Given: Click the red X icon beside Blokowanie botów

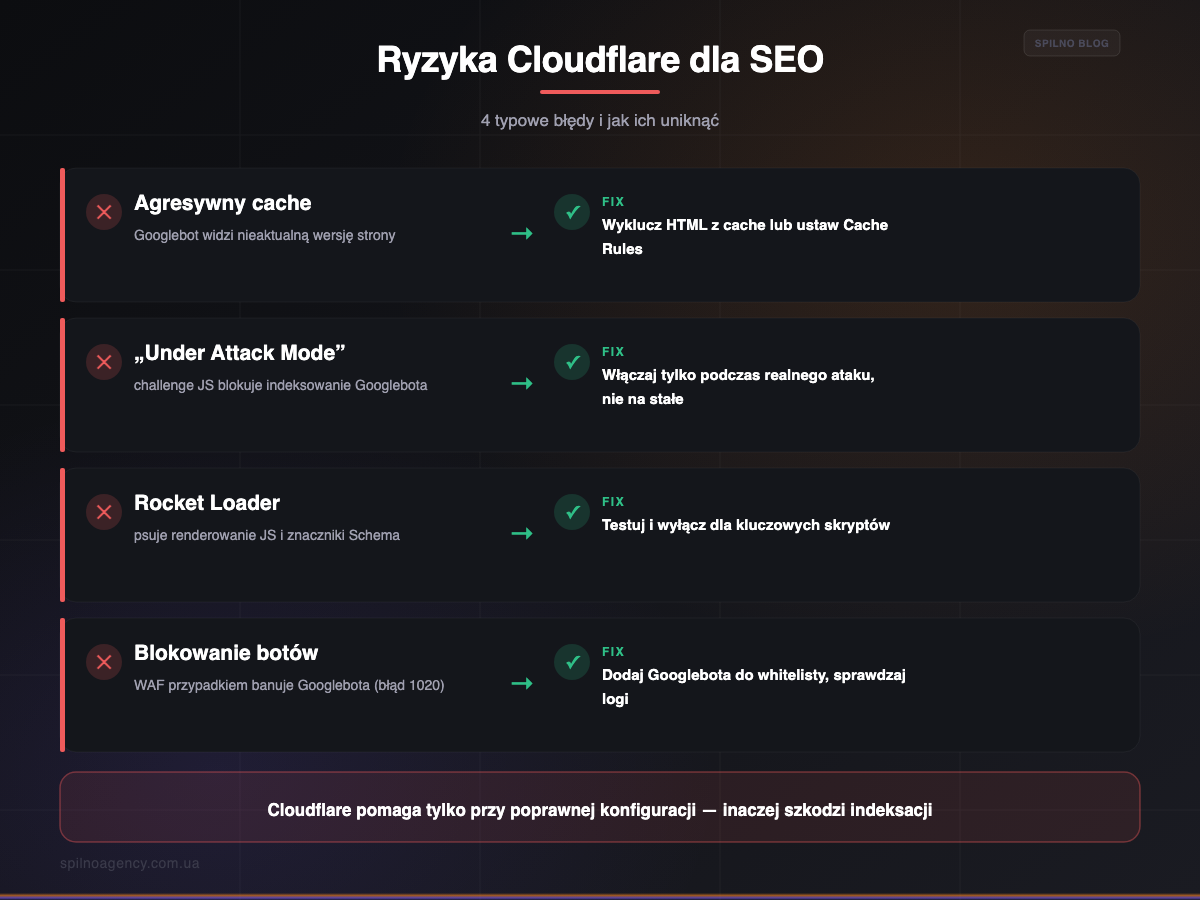Looking at the screenshot, I should pyautogui.click(x=104, y=662).
